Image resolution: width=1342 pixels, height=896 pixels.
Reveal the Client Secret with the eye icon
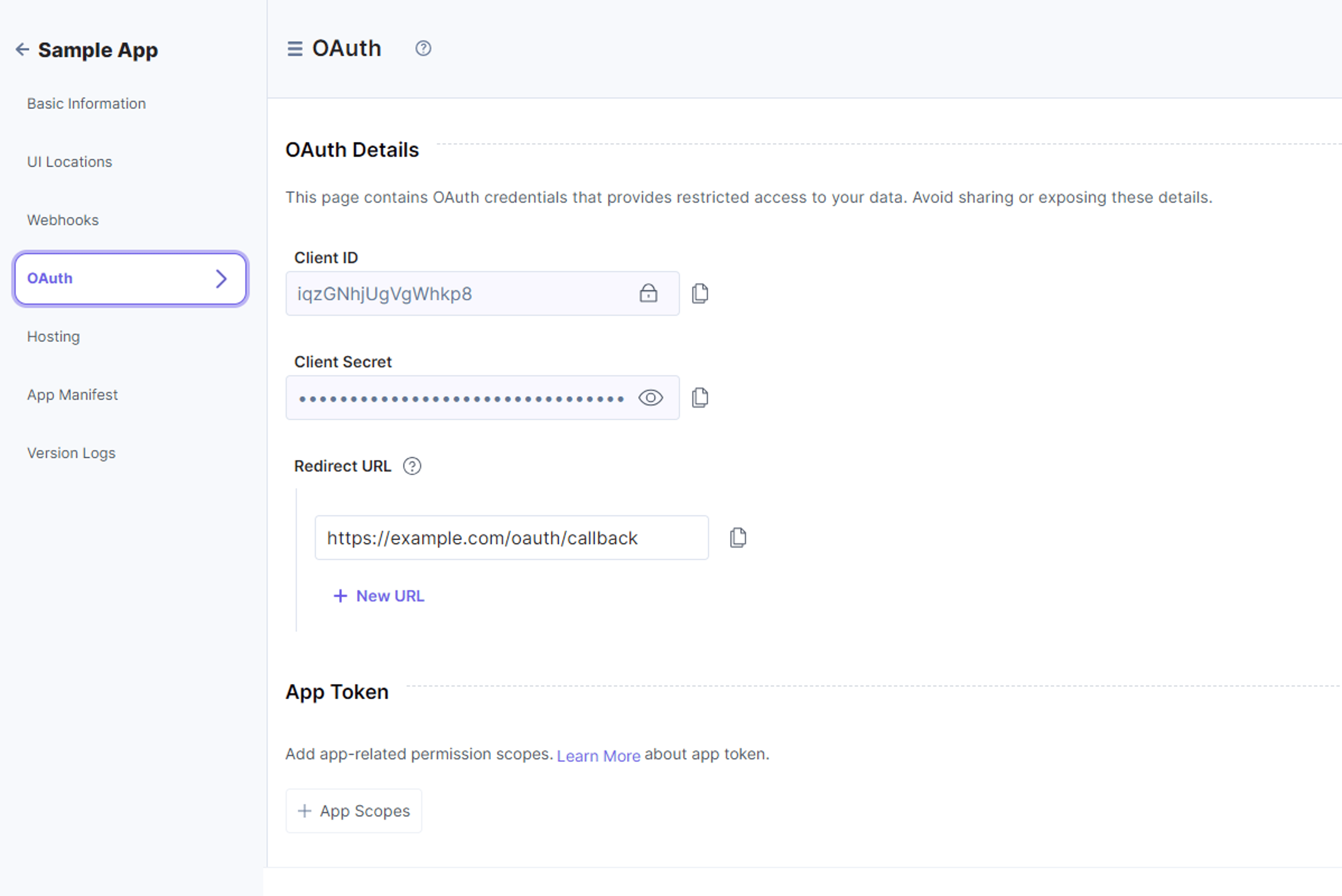point(651,398)
